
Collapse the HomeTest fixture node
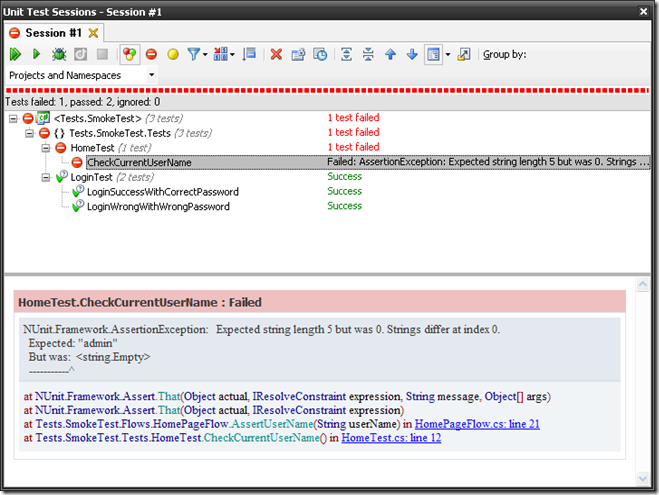tap(46, 148)
